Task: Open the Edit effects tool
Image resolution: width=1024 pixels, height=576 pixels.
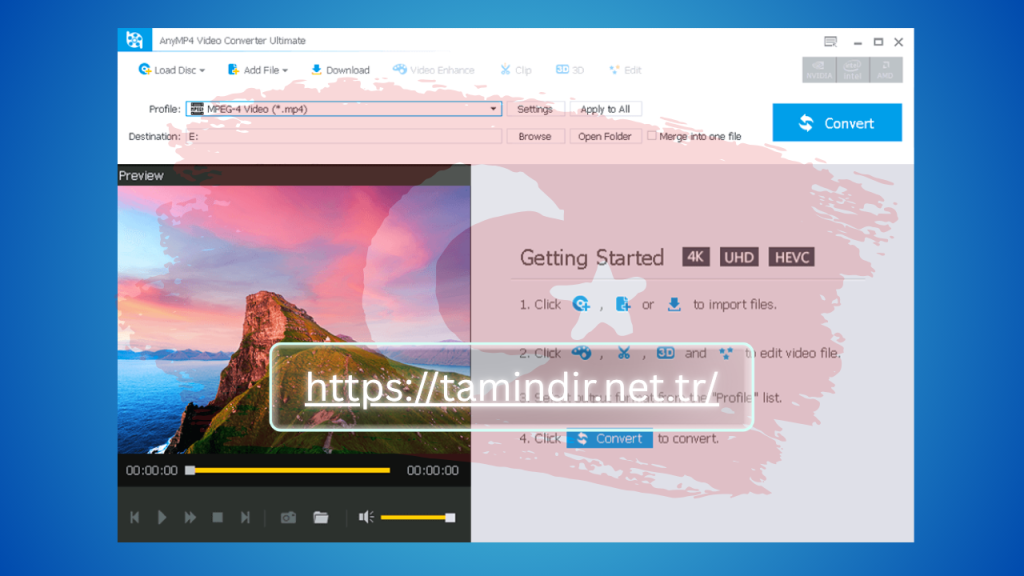Action: click(625, 70)
